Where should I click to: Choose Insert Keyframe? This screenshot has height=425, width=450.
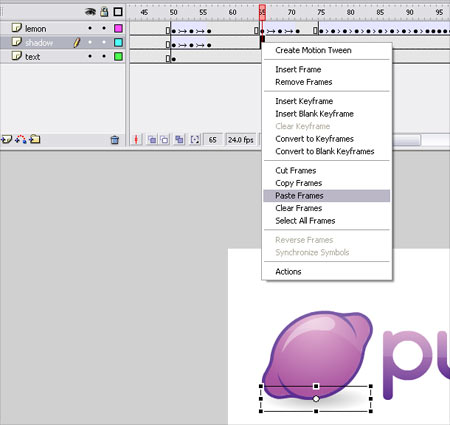[304, 101]
